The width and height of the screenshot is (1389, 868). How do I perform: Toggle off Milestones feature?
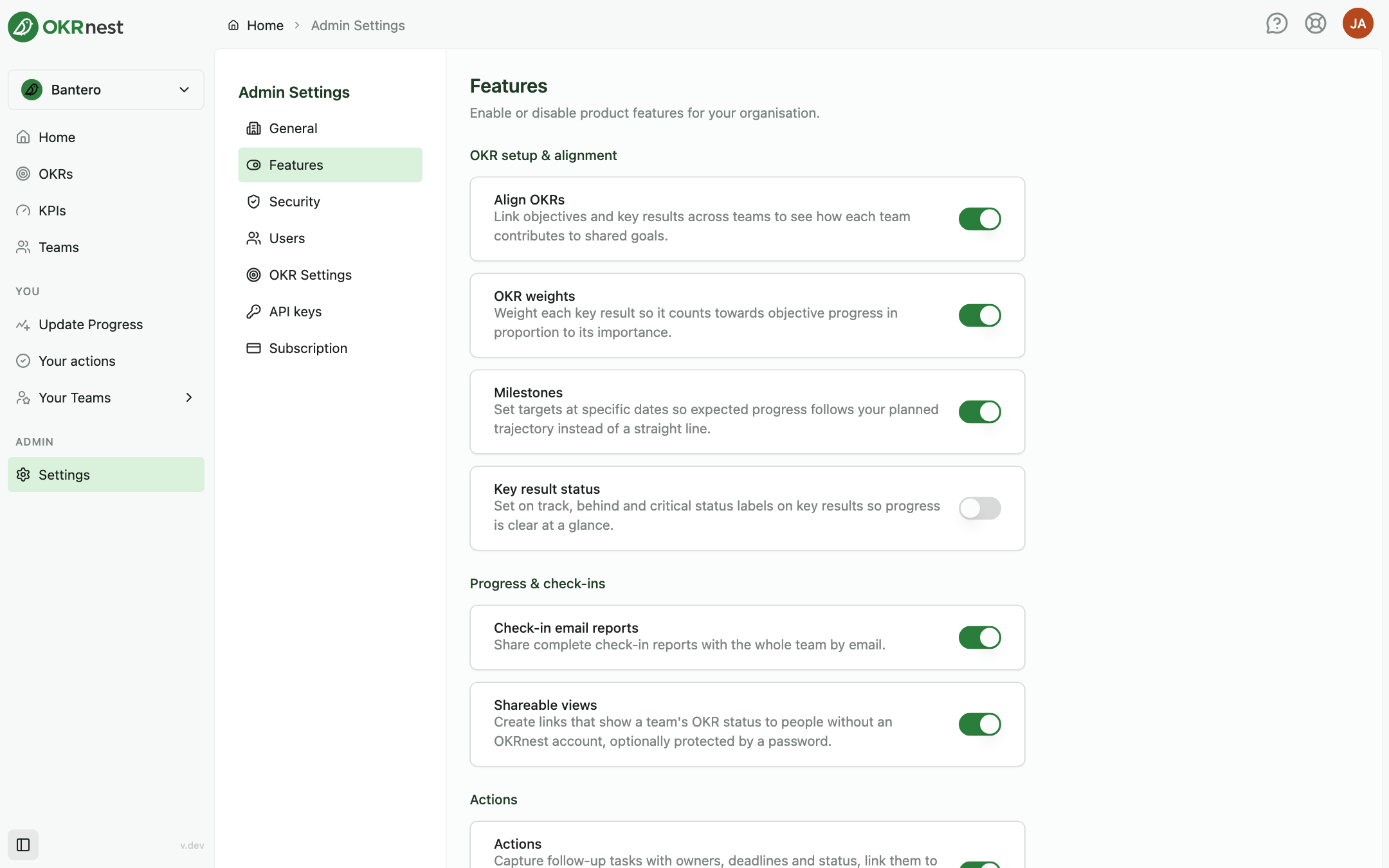click(x=979, y=411)
